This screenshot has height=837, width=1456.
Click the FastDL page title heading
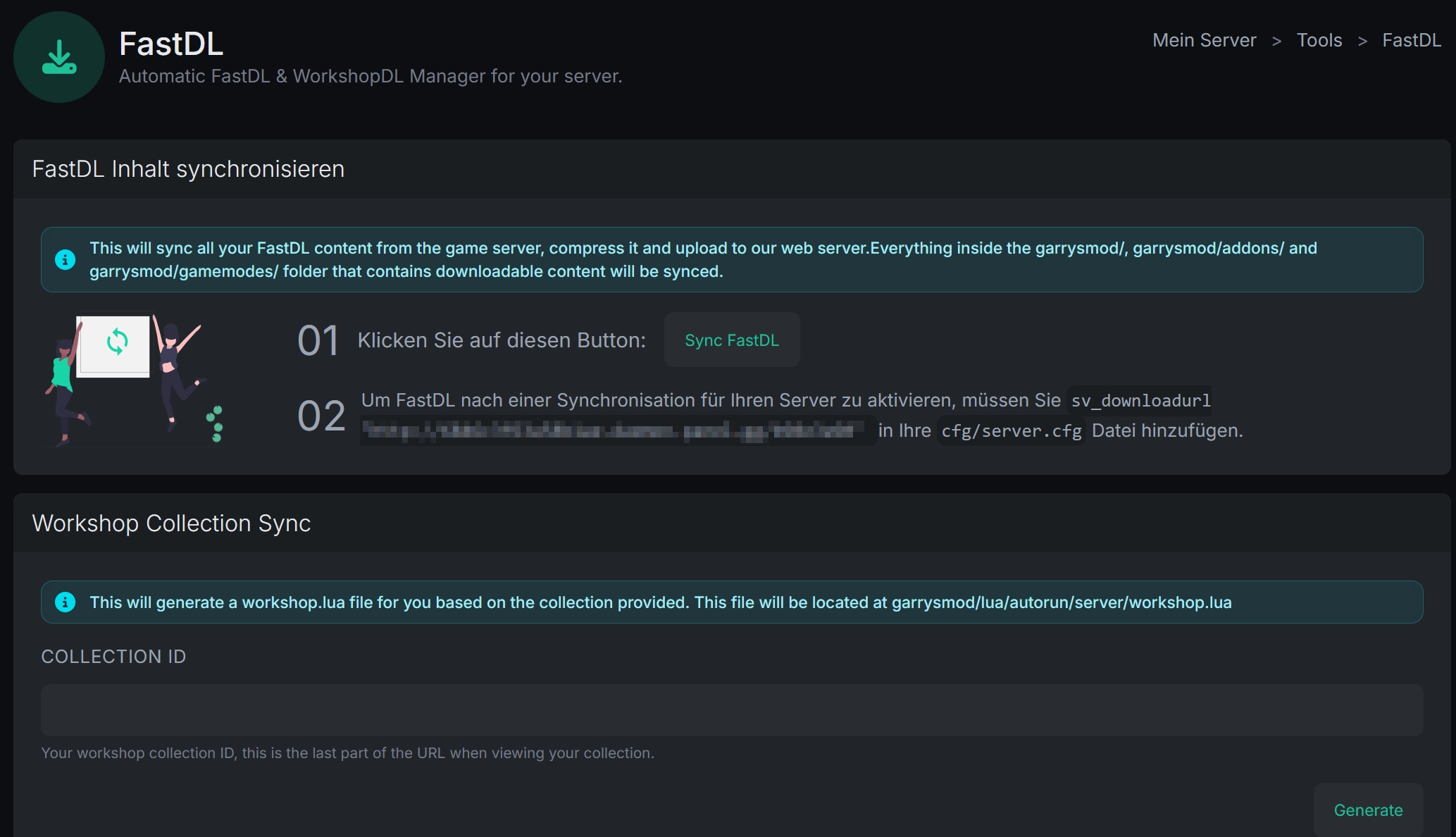[171, 44]
